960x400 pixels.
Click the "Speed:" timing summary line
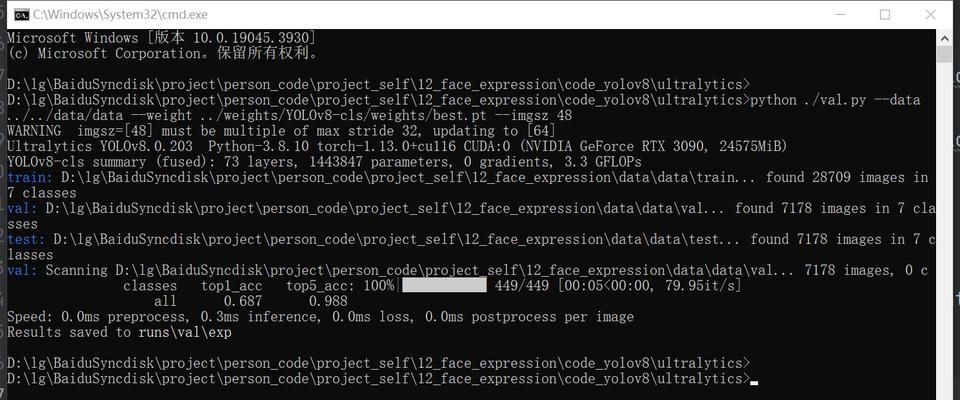coord(320,317)
